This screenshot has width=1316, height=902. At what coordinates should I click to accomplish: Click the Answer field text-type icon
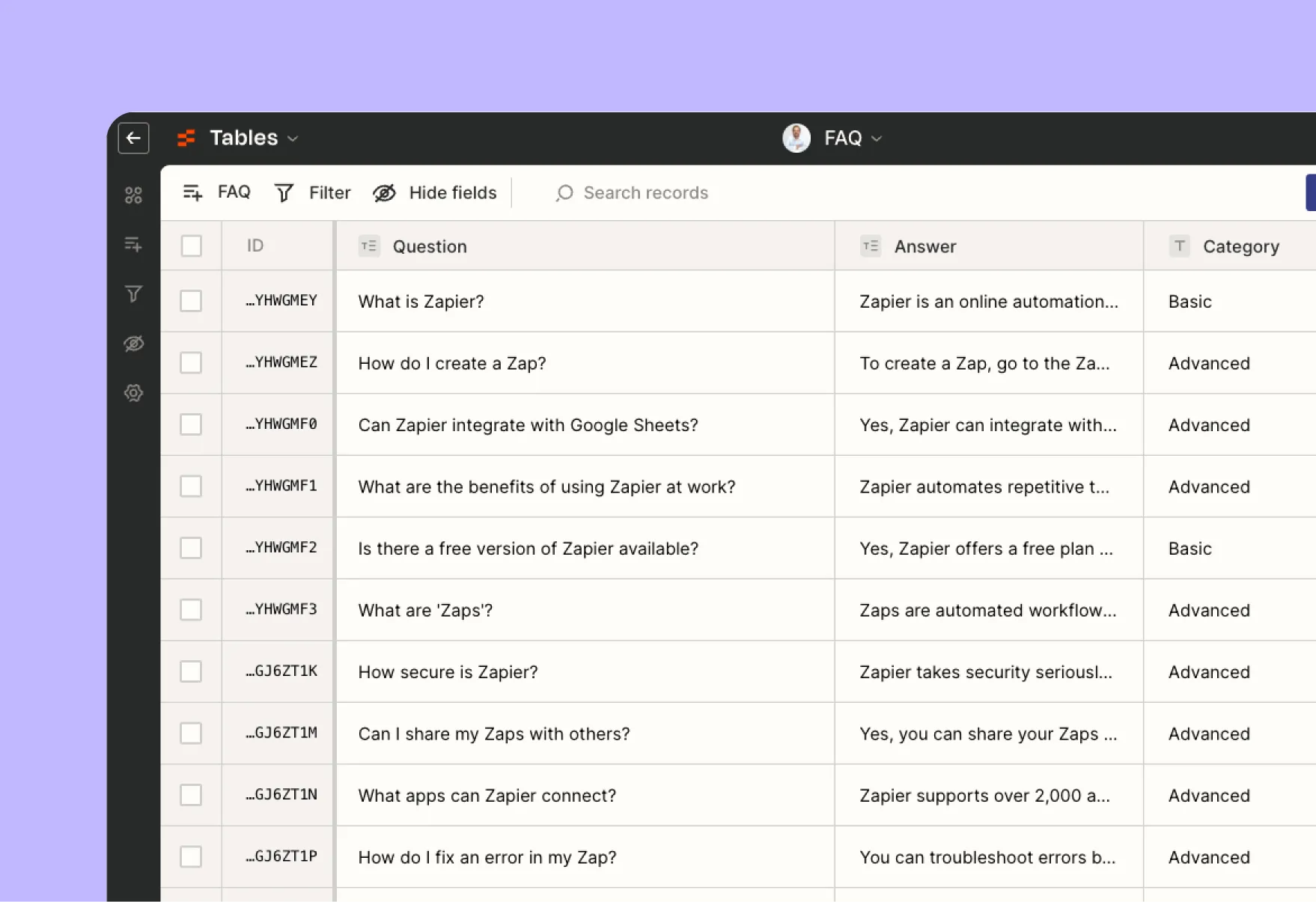[x=871, y=246]
